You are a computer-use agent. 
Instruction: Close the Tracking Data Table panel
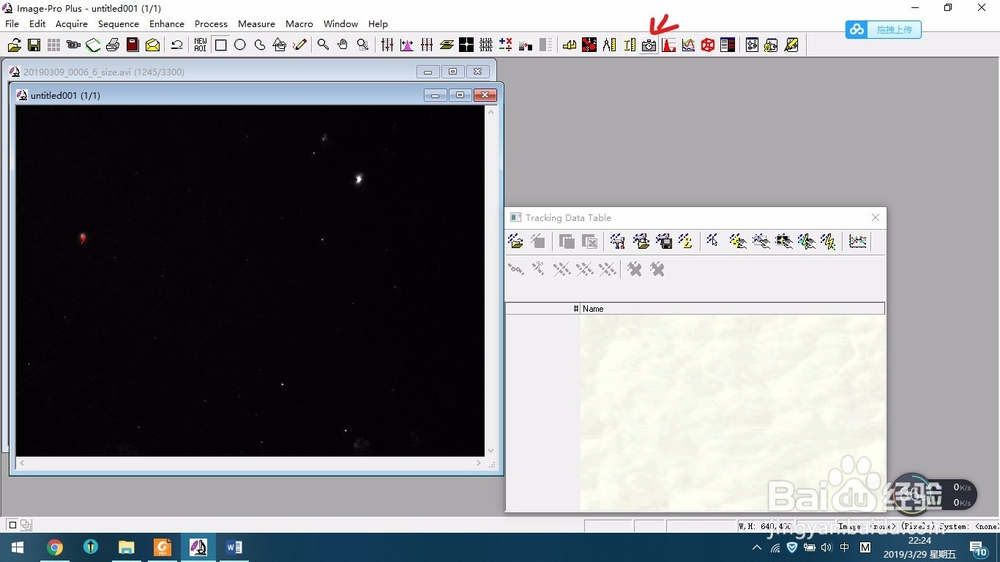[x=876, y=218]
